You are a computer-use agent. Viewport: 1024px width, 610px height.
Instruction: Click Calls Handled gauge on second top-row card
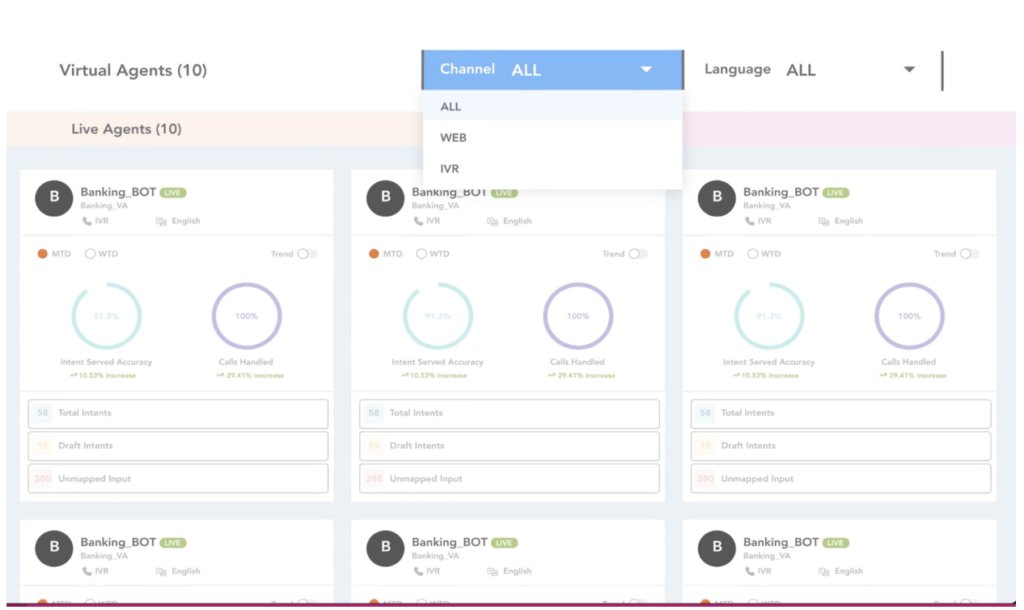click(x=578, y=316)
